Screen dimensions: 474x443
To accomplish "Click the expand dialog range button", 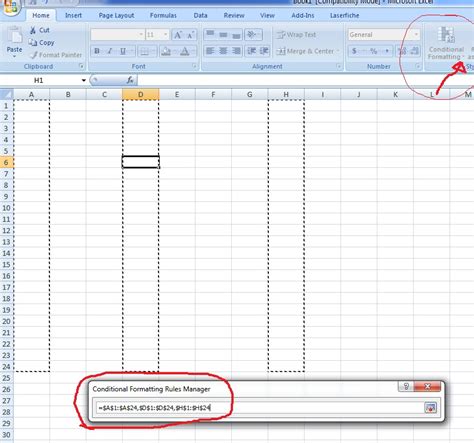I will click(x=430, y=408).
